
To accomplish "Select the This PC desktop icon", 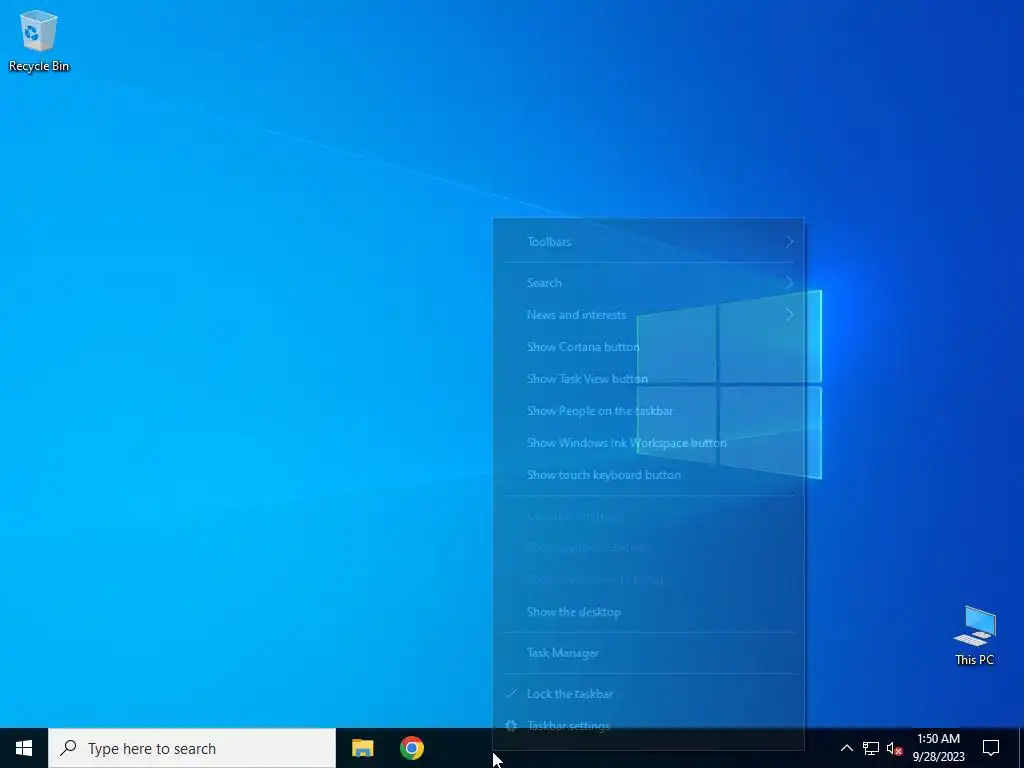I will 974,635.
